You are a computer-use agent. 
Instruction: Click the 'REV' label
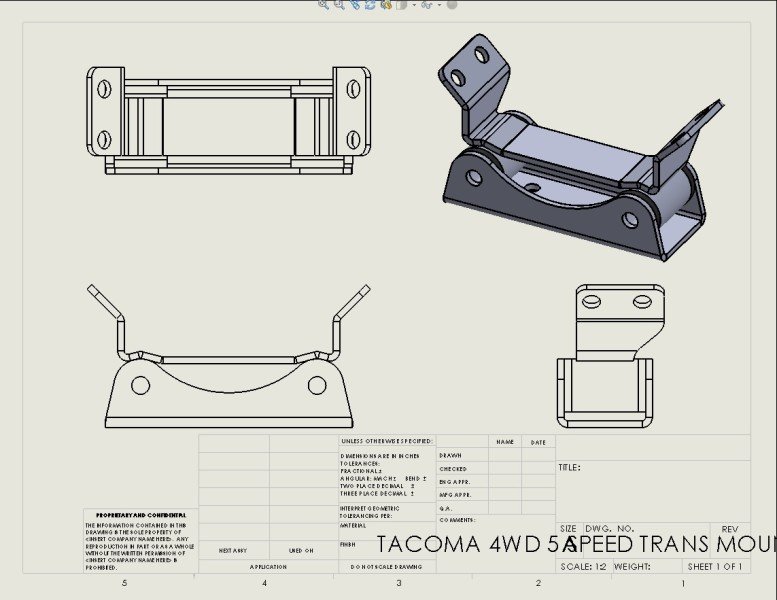coord(730,529)
